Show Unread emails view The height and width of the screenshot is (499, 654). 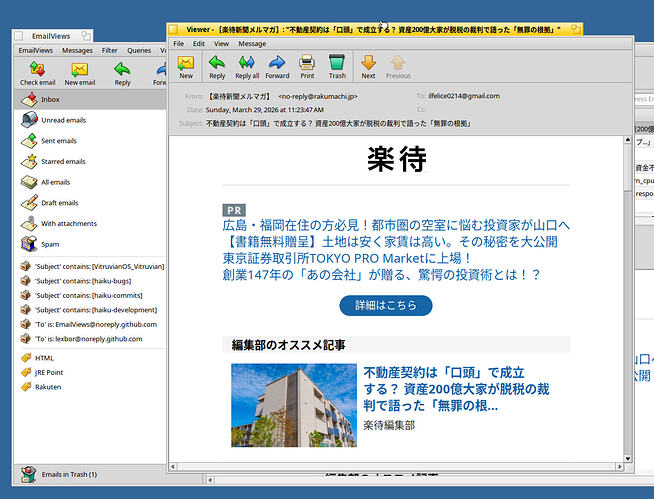coord(90,120)
